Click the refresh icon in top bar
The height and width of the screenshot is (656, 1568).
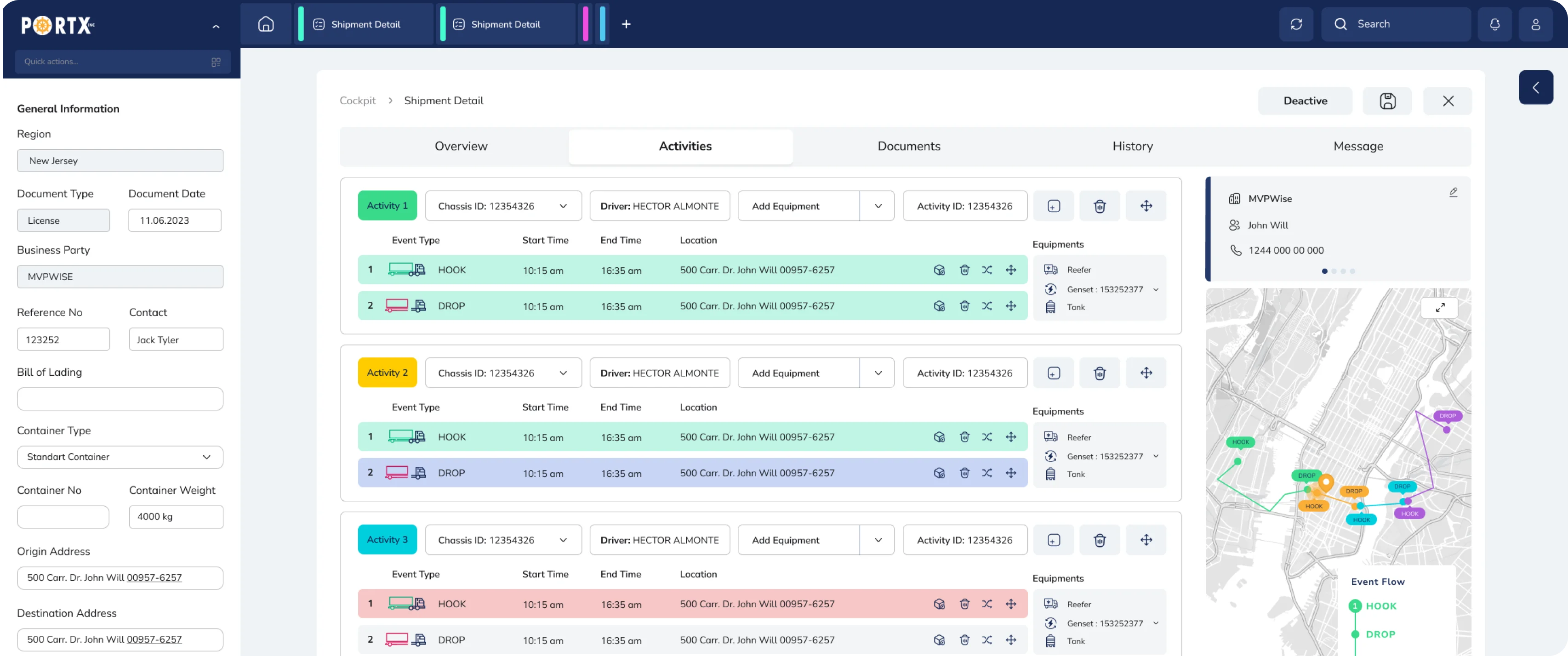point(1296,24)
